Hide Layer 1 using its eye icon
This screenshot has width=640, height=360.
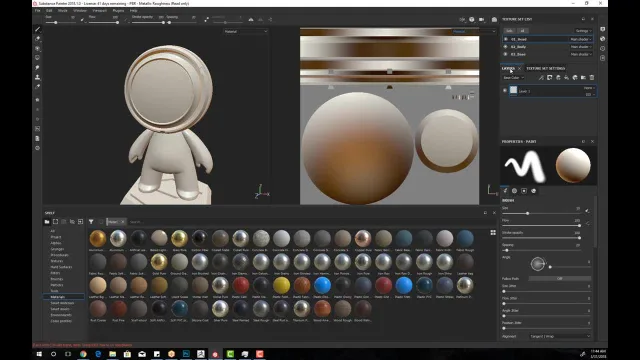coord(505,91)
